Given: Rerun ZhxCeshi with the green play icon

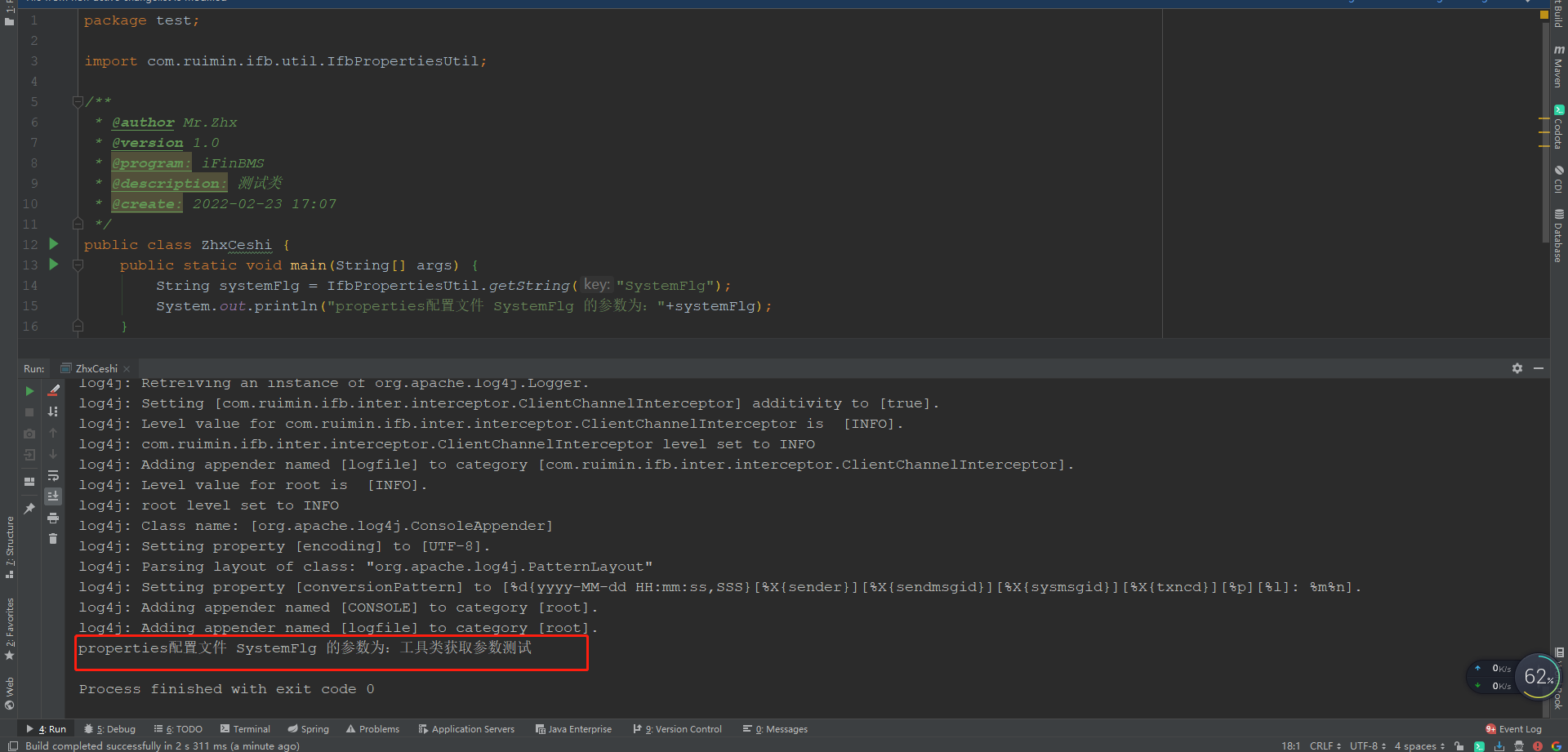Looking at the screenshot, I should click(29, 391).
